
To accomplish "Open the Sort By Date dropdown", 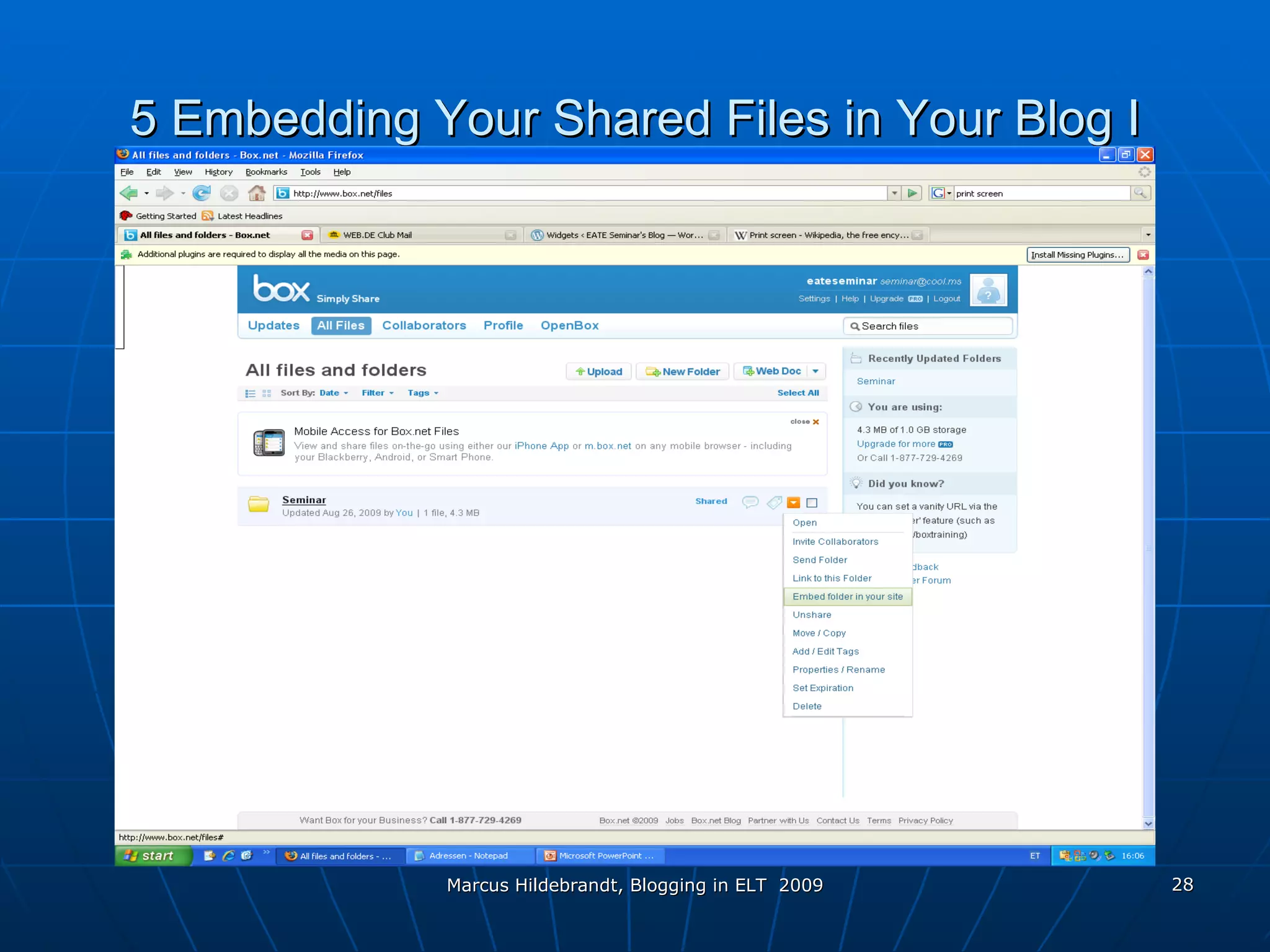I will (334, 393).
